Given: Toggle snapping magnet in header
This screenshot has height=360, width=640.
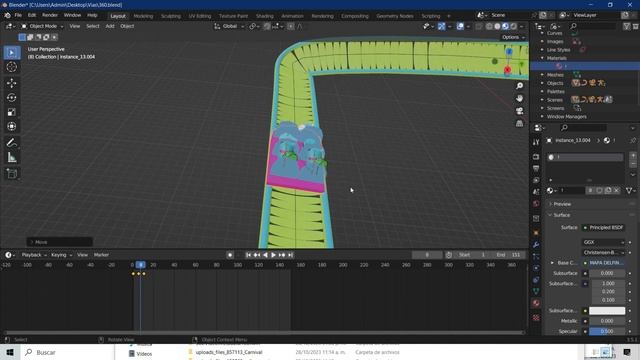Looking at the screenshot, I should tap(267, 26).
